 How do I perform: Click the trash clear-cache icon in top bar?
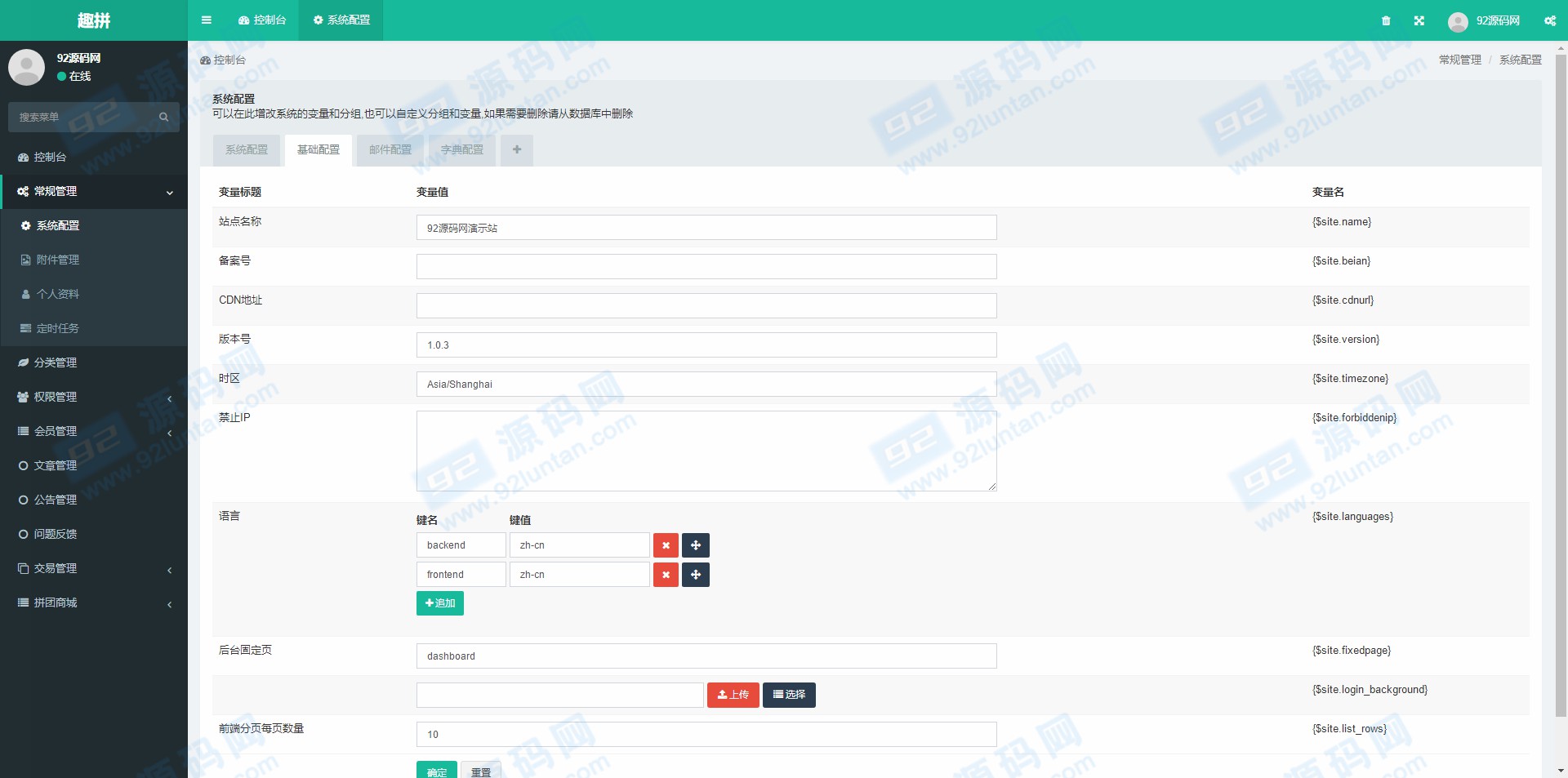click(1386, 21)
